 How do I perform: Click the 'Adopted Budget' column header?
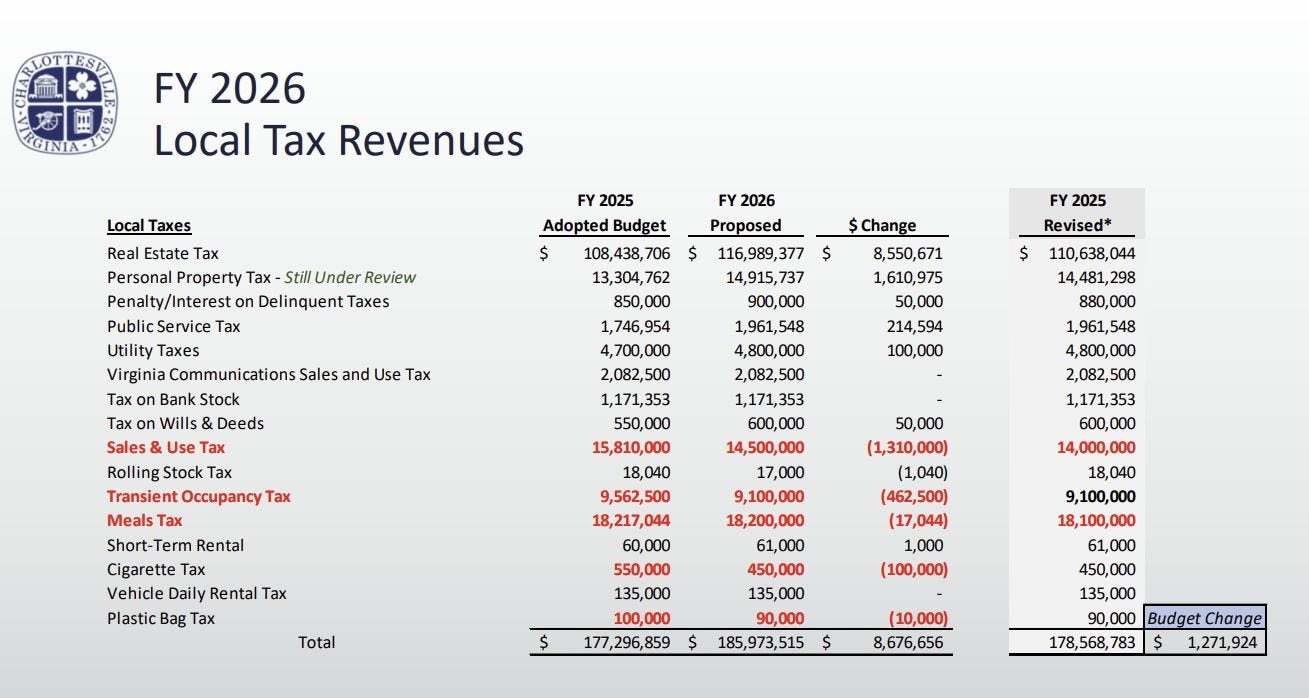pyautogui.click(x=605, y=225)
